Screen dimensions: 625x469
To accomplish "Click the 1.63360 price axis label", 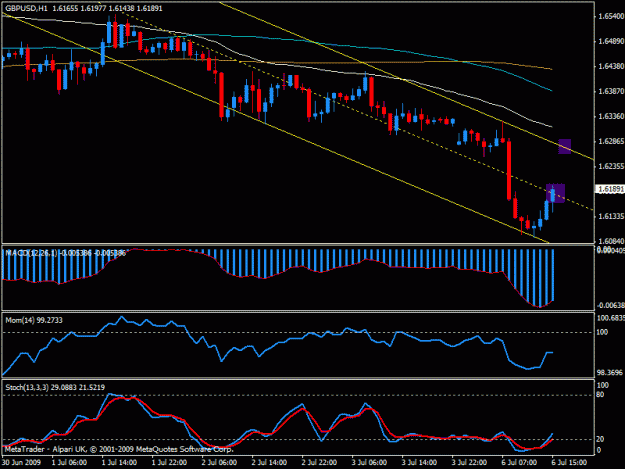I will tap(611, 116).
